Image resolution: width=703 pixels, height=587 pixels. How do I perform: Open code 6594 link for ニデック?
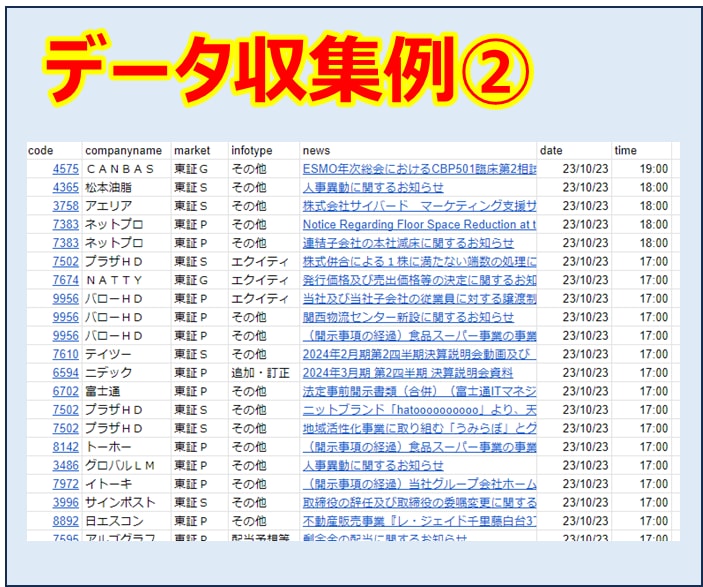(65, 373)
